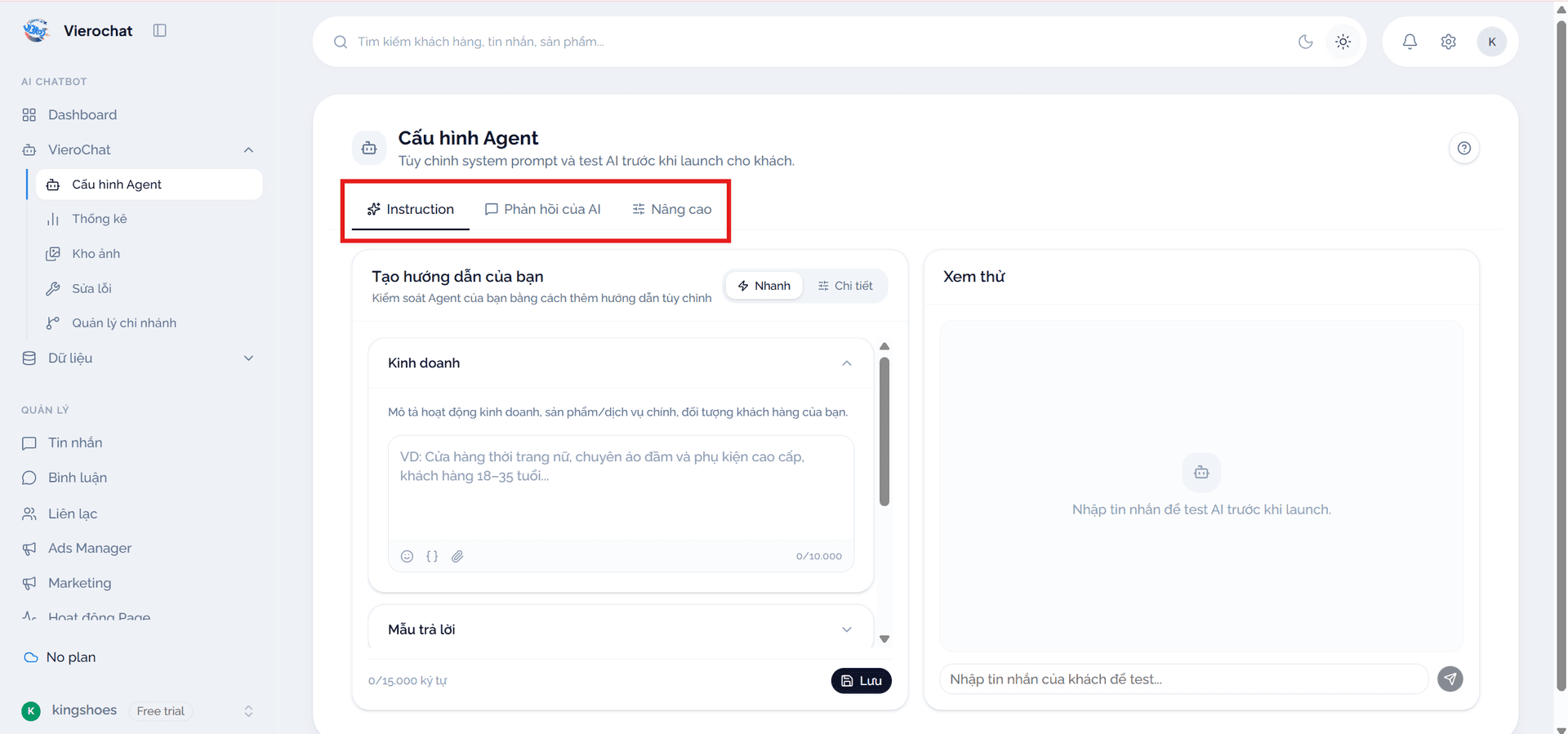Expand the Mẫu trả lời section
The image size is (1568, 734).
(x=847, y=629)
